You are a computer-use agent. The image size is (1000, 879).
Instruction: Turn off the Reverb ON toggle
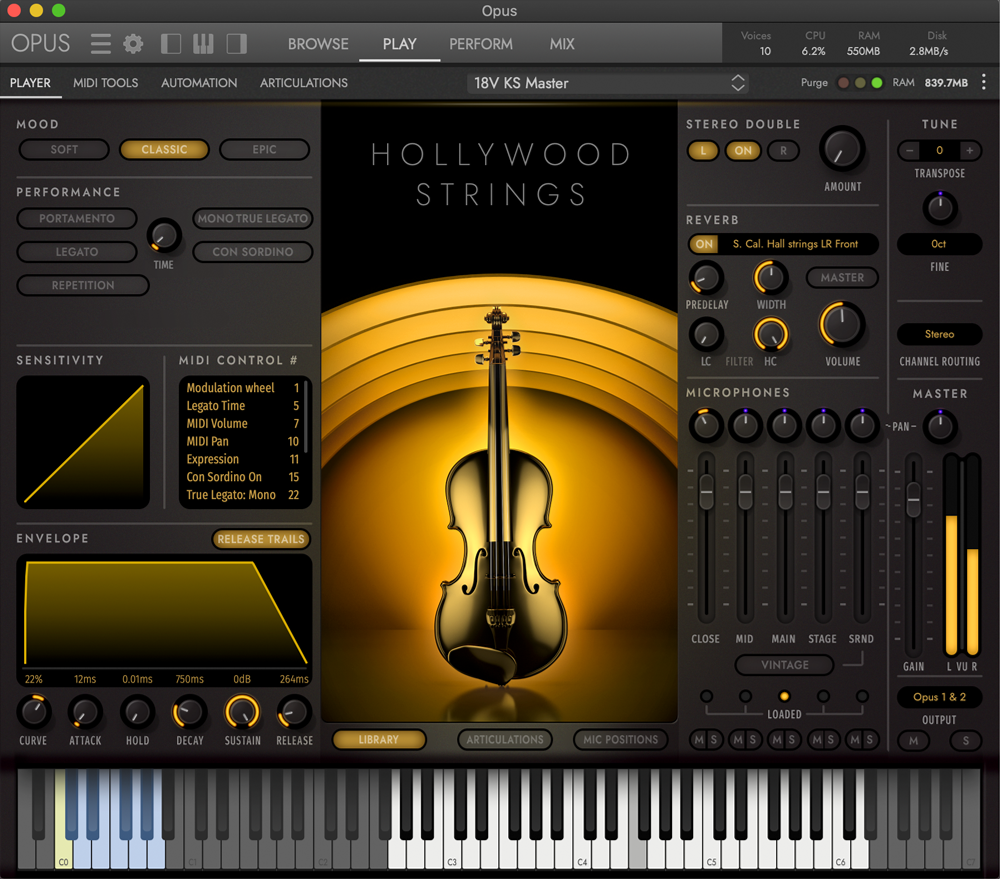(x=704, y=244)
